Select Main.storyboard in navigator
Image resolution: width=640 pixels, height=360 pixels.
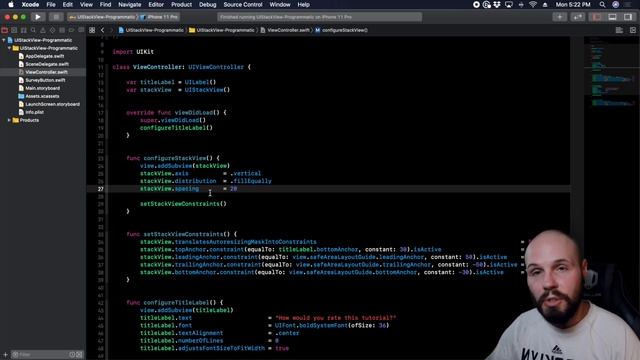[42, 88]
